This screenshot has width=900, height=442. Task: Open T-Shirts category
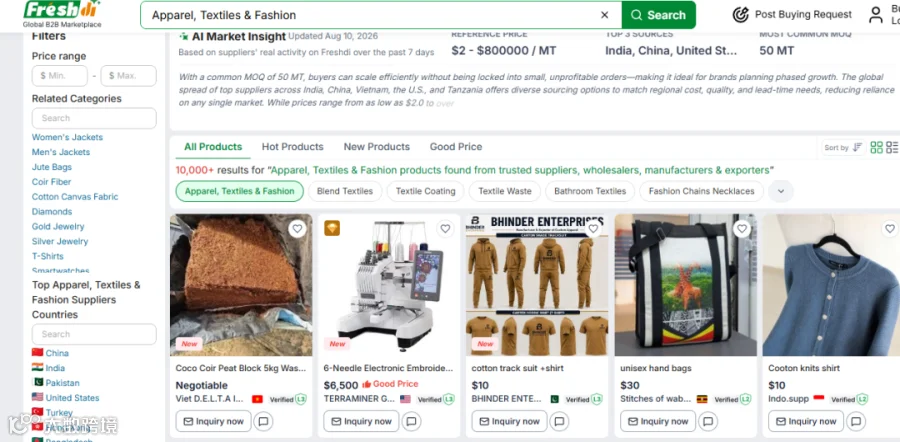click(48, 257)
